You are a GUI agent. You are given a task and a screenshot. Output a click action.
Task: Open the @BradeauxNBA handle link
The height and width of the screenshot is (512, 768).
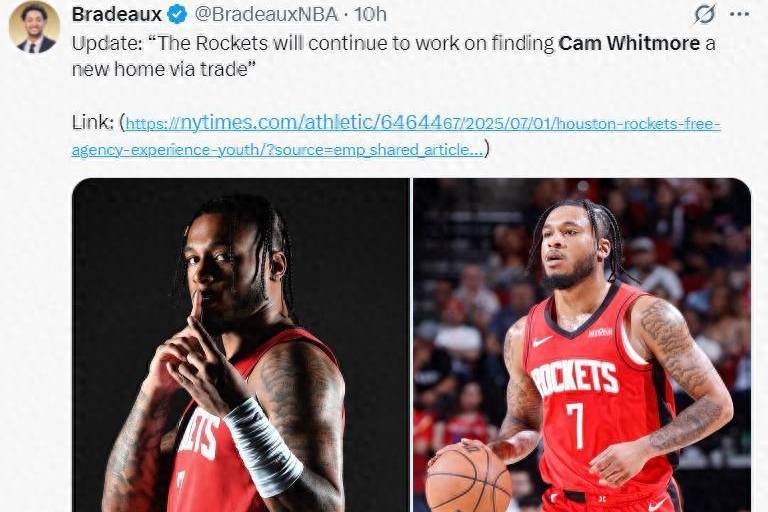pos(266,15)
